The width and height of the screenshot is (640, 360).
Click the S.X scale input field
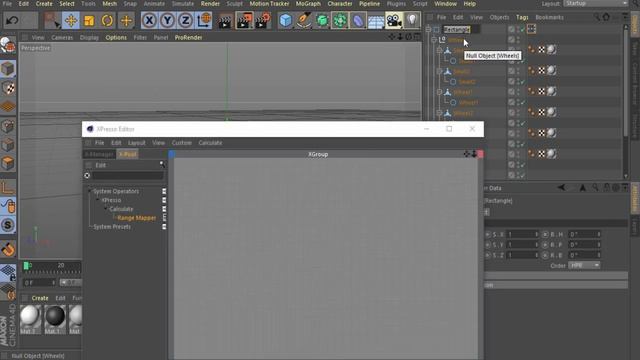pos(523,234)
